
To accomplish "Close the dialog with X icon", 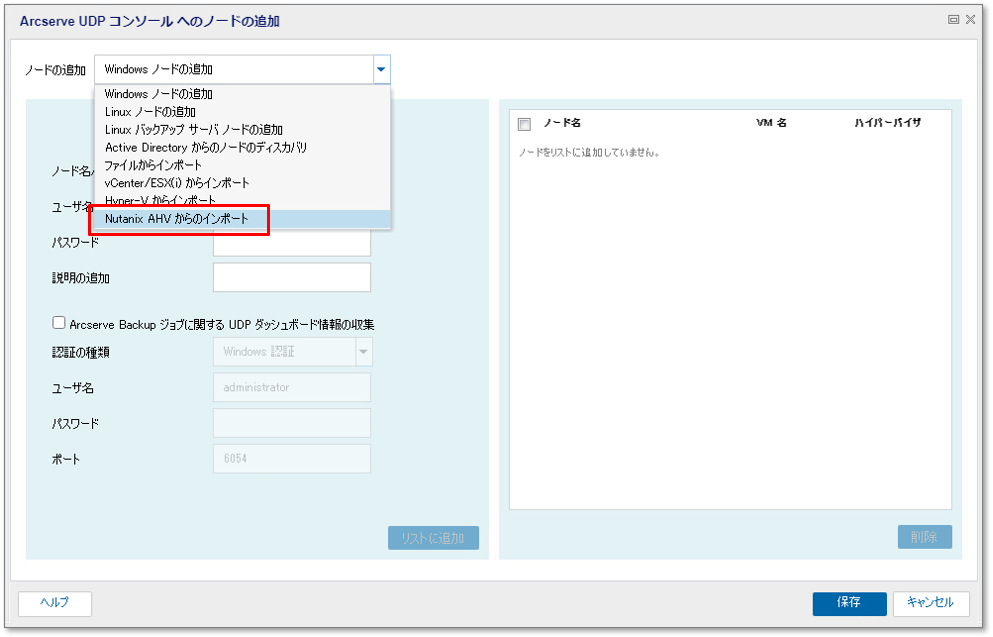I will click(x=970, y=20).
